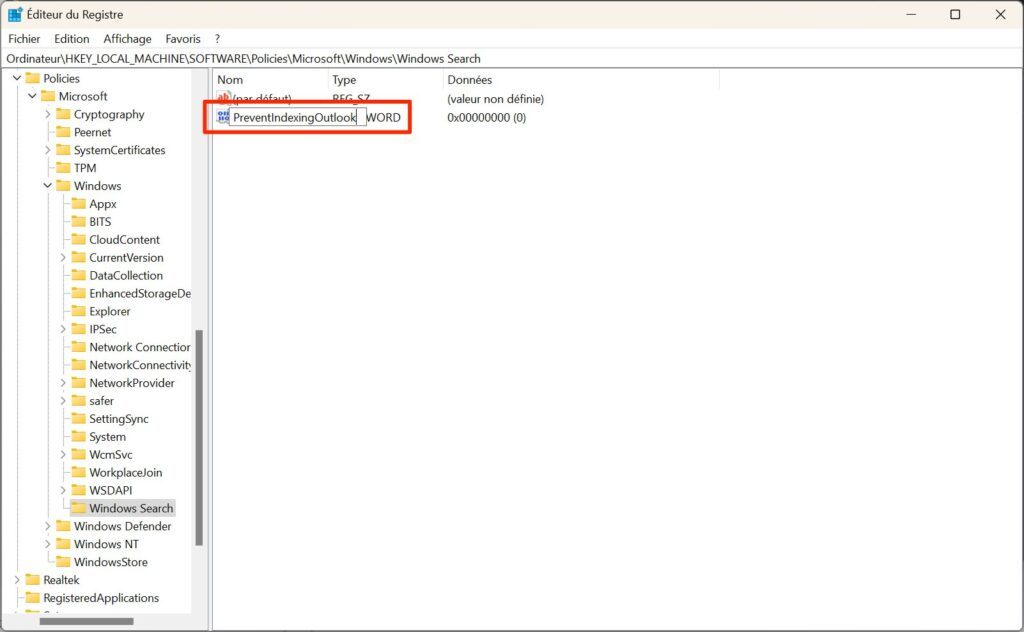This screenshot has width=1024, height=632.
Task: Select the WorkplaceJoin folder icon
Action: pos(78,473)
